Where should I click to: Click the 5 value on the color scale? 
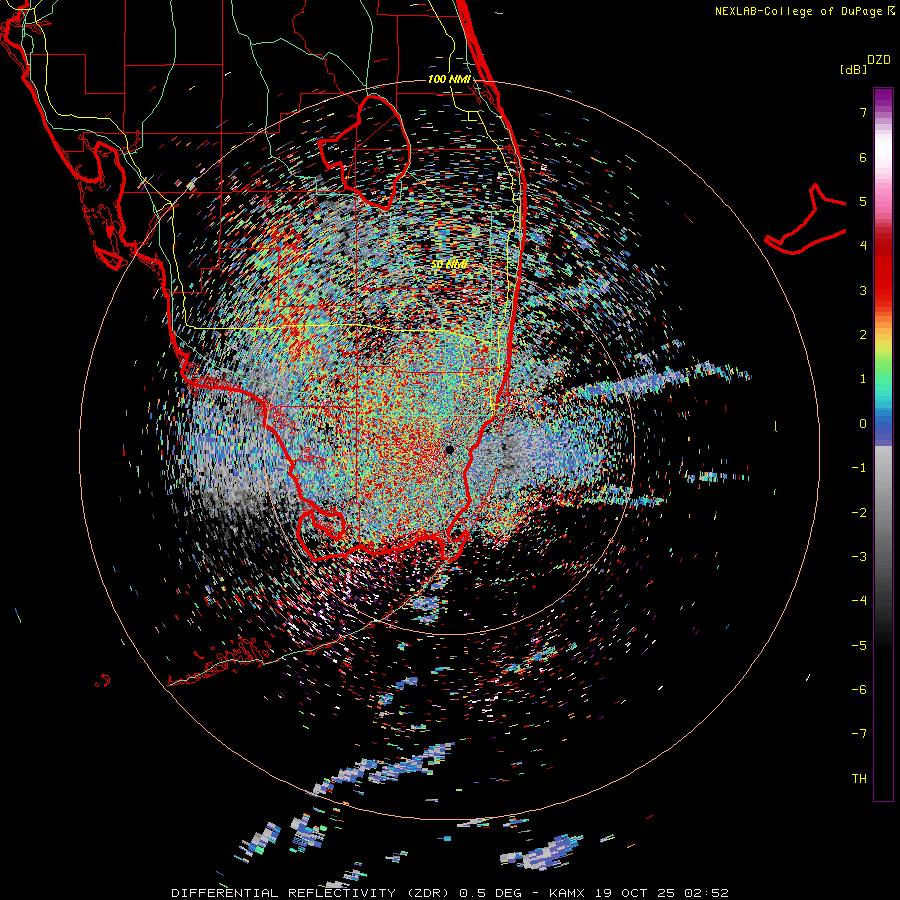(x=863, y=201)
